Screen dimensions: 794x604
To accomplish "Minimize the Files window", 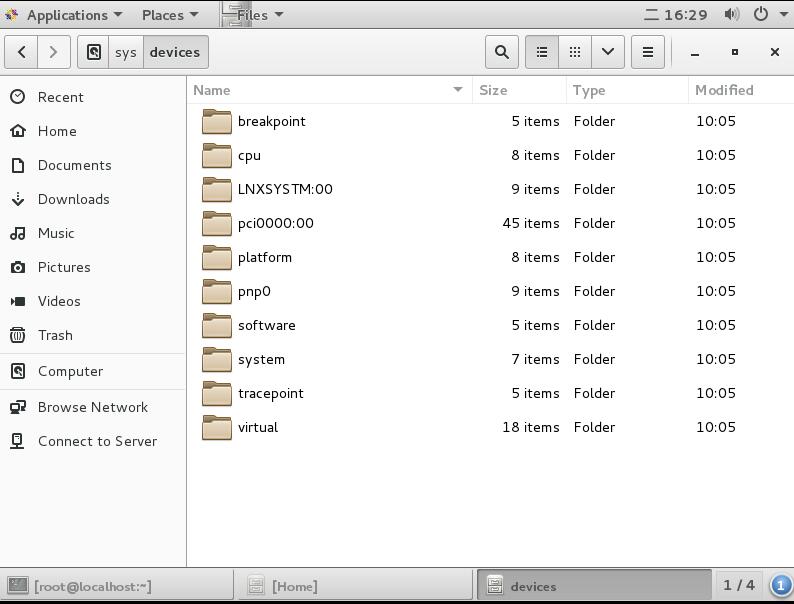I will point(695,52).
